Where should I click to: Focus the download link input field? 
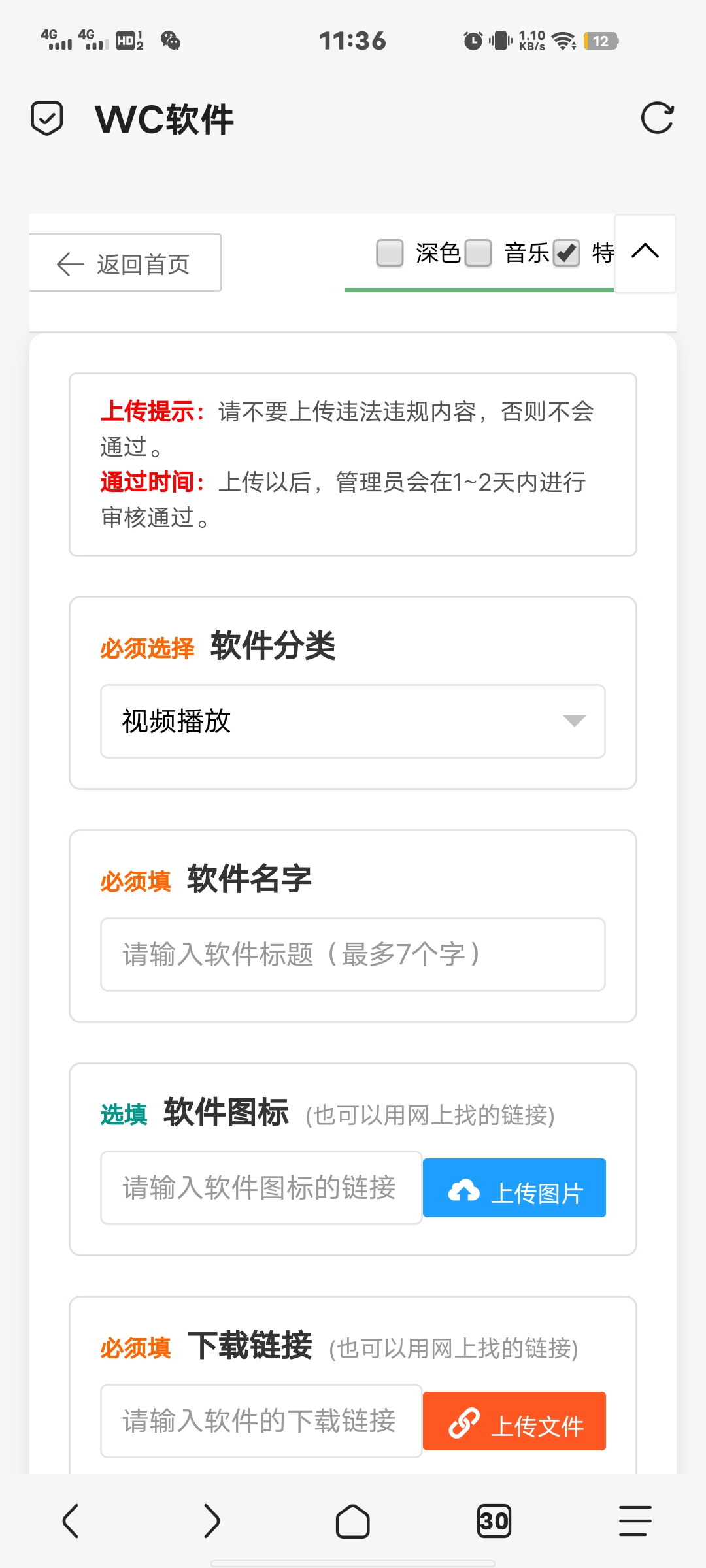(261, 1421)
